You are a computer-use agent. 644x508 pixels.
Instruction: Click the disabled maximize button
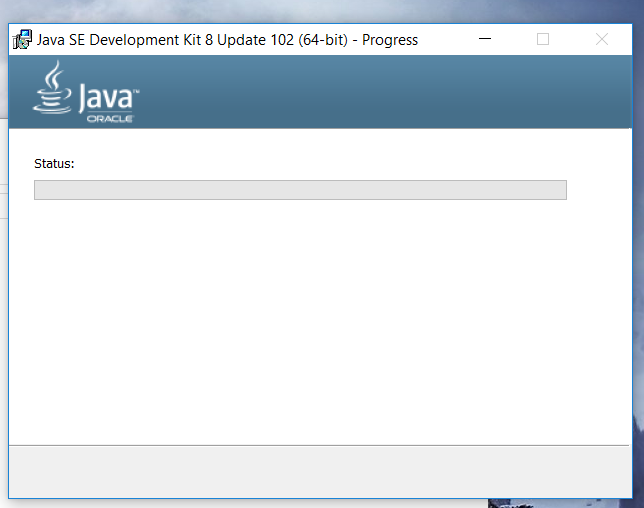[x=543, y=39]
